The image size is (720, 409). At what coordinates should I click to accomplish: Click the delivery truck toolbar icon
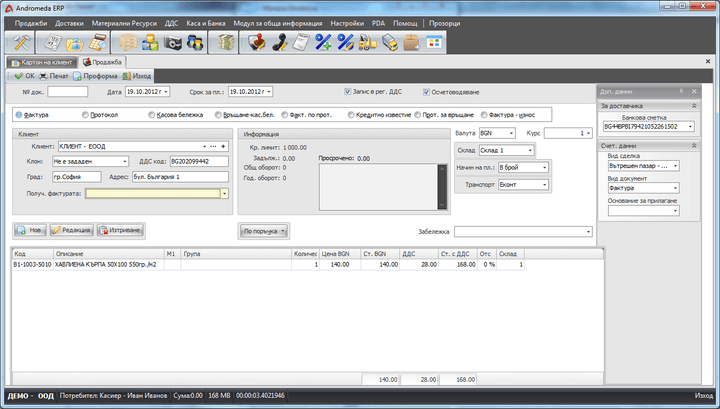click(389, 43)
